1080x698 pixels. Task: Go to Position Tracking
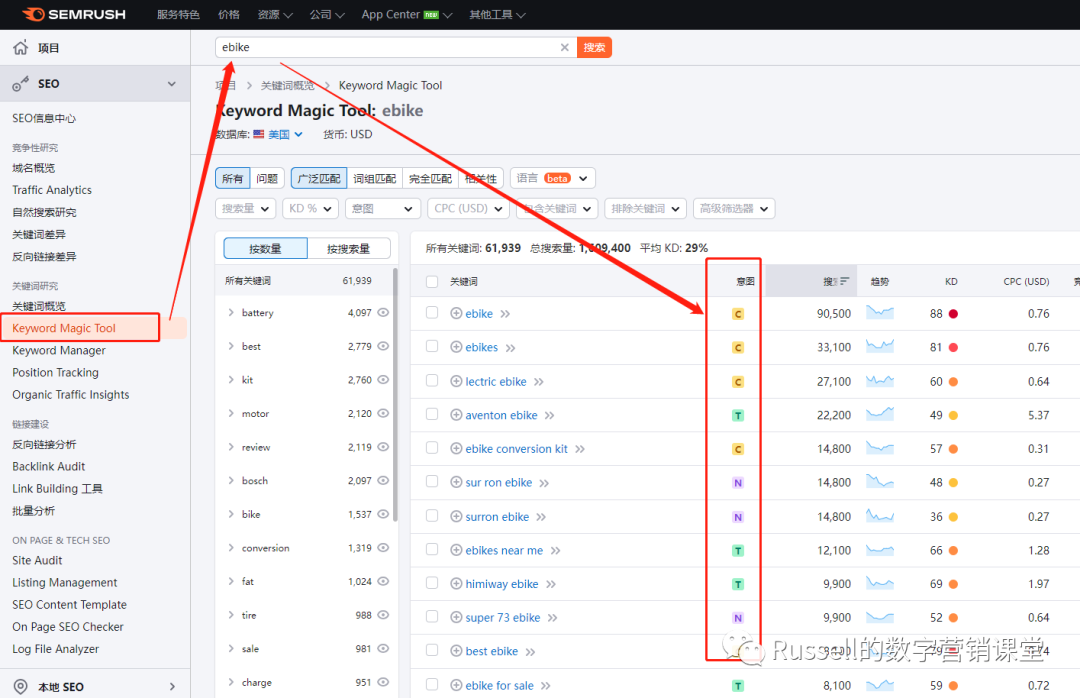click(x=55, y=373)
